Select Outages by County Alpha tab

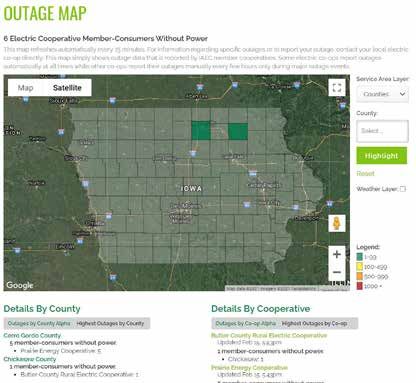coord(39,323)
